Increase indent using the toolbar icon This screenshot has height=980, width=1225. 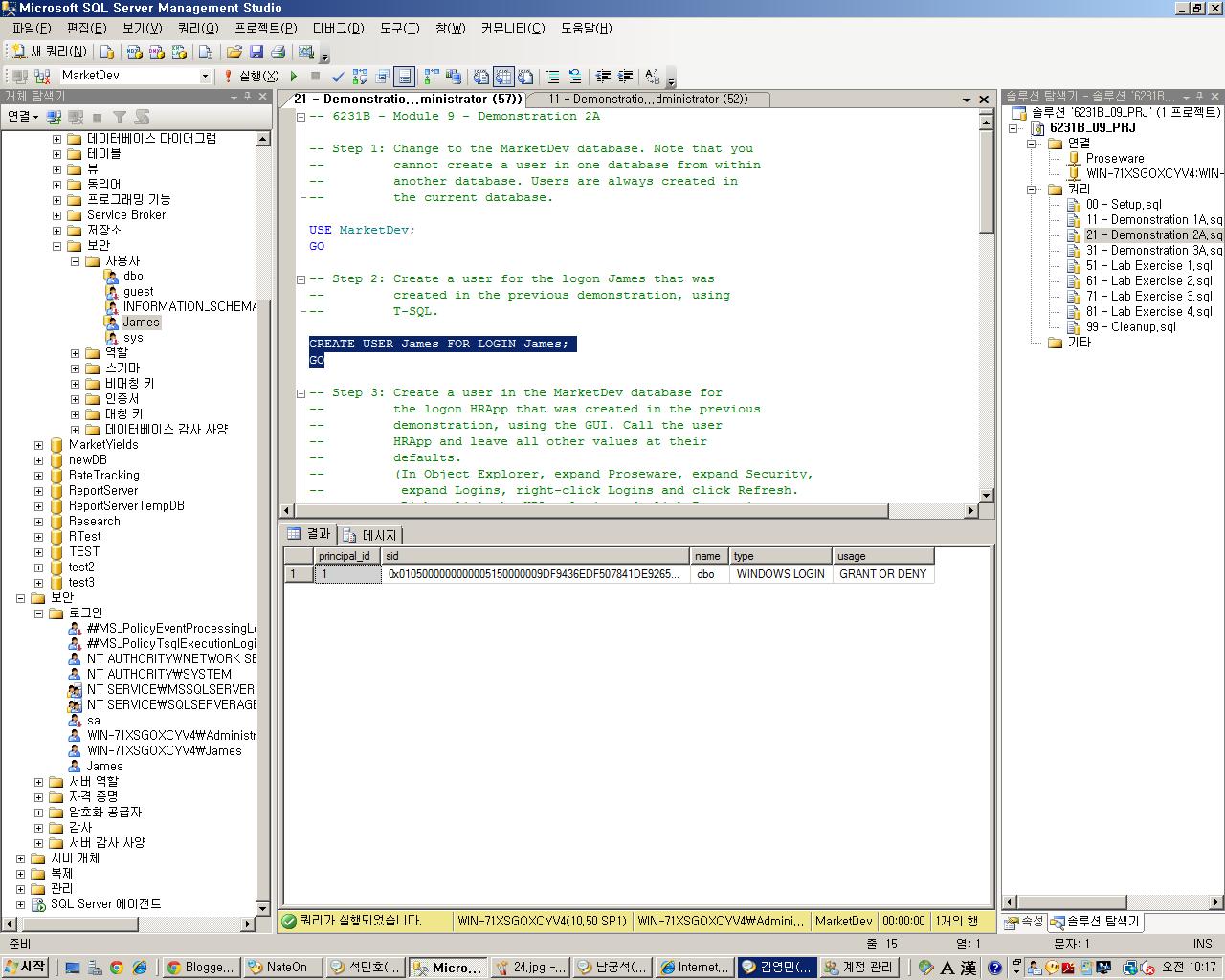pos(627,77)
